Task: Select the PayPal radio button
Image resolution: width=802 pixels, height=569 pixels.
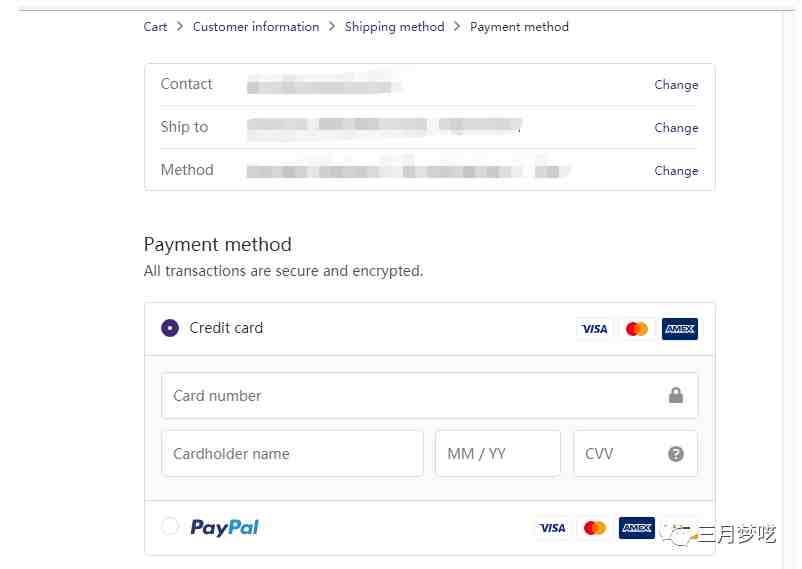Action: point(170,526)
